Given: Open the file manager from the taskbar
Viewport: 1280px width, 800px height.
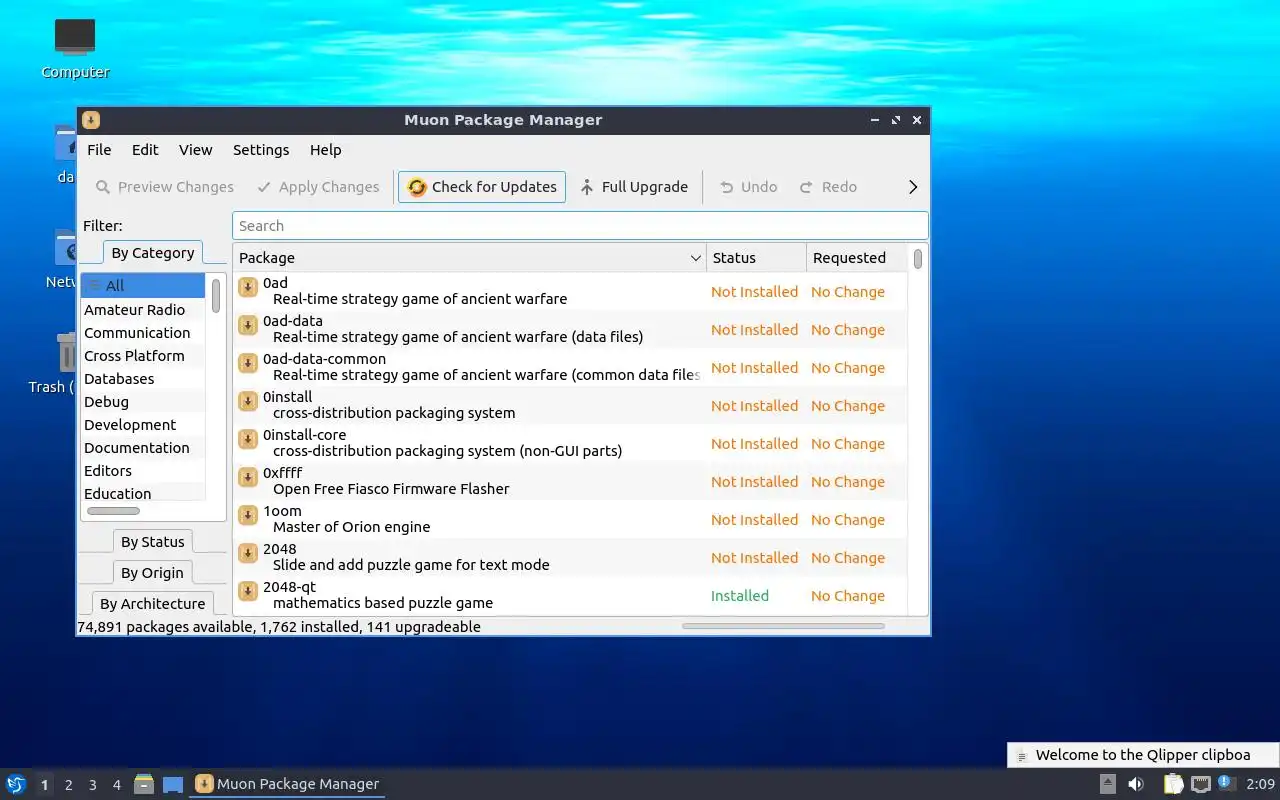Looking at the screenshot, I should (x=144, y=784).
